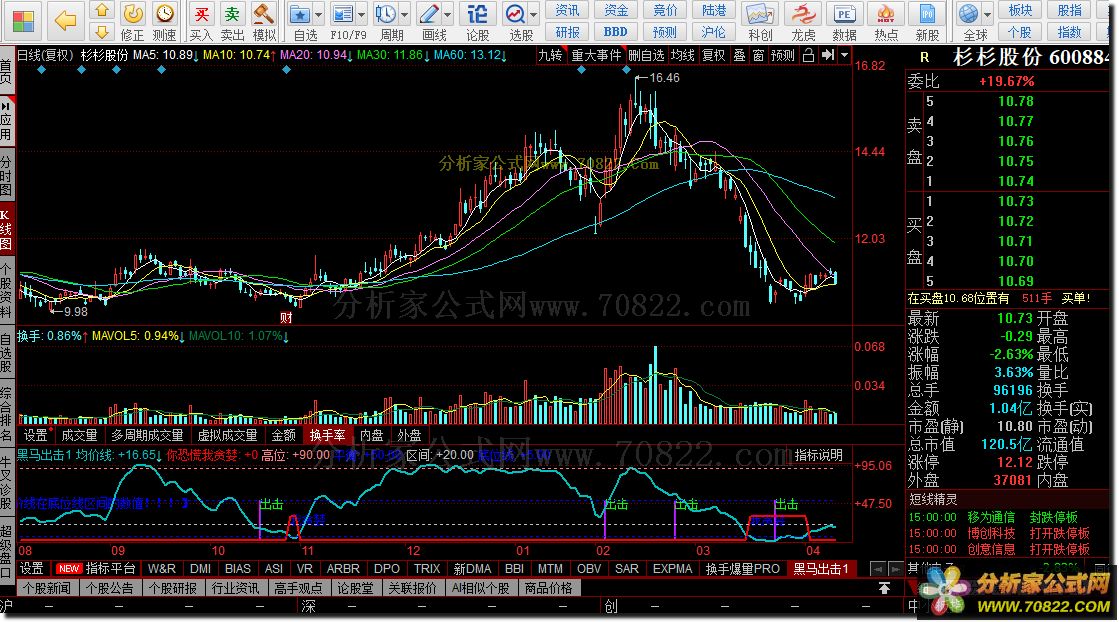Toggle the 重大事件 major events markers
Image resolution: width=1119 pixels, height=622 pixels.
pos(597,55)
